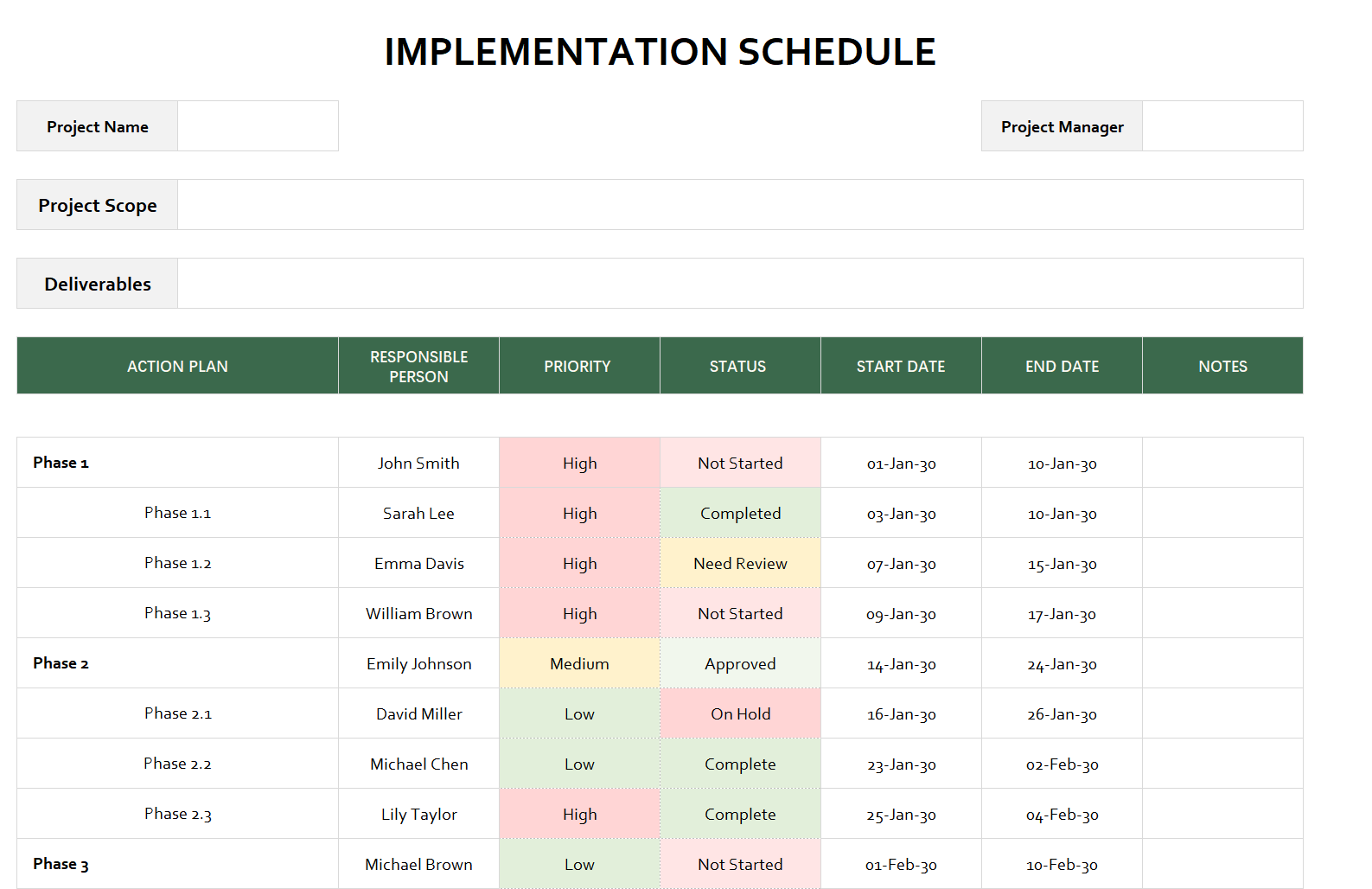Click the empty Notes cell for Phase 1
This screenshot has width=1372, height=889.
1222,463
